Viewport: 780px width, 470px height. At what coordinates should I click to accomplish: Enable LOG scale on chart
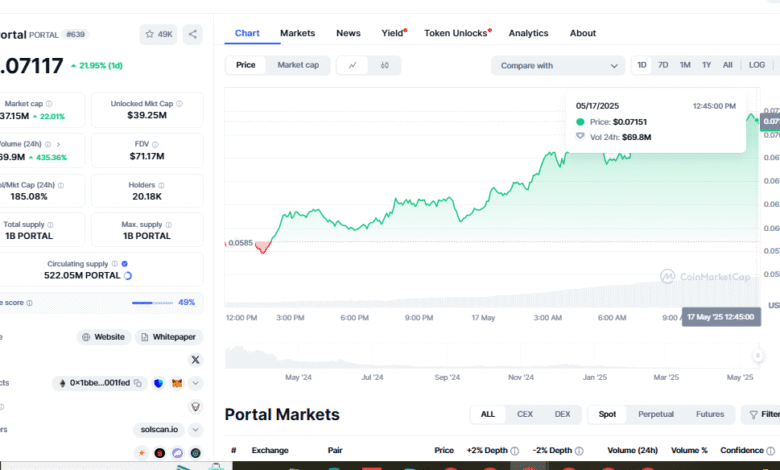(x=757, y=65)
